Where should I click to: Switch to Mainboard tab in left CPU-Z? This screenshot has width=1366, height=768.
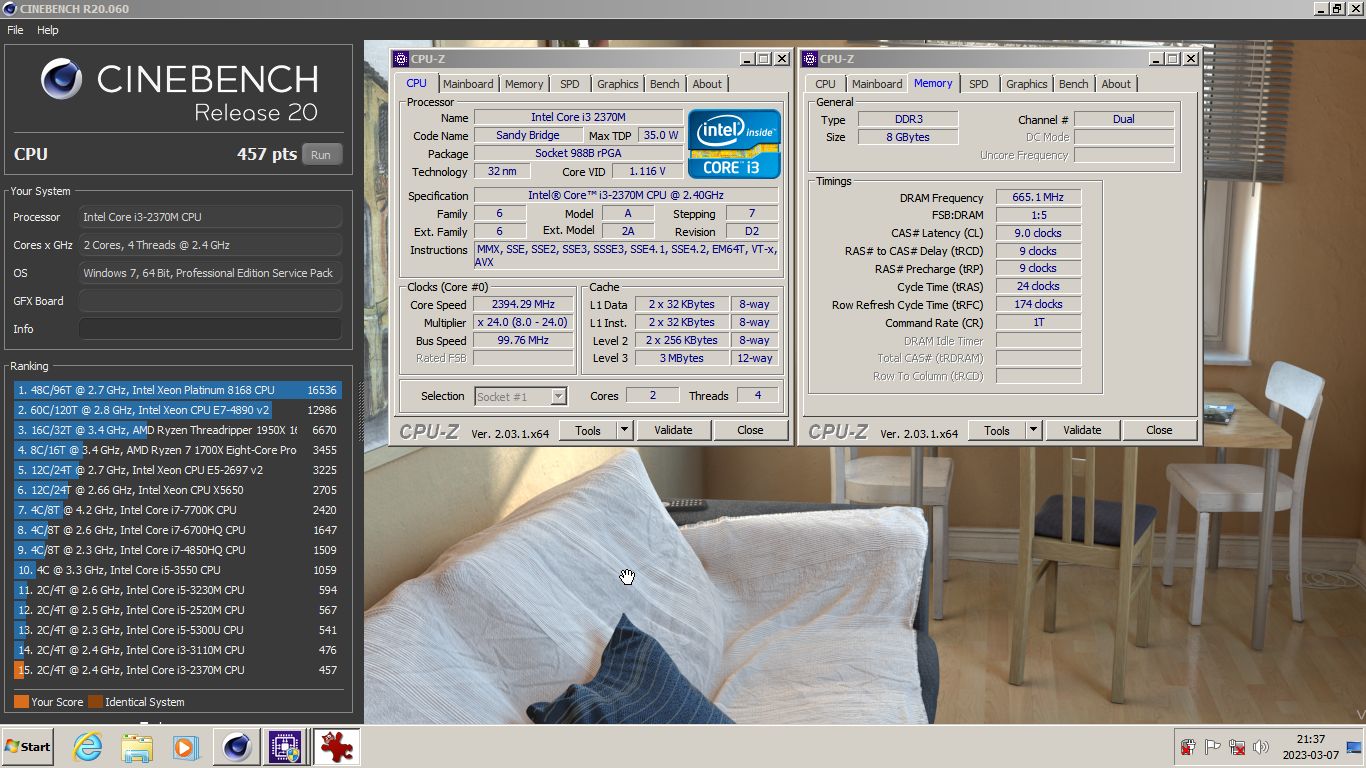468,84
